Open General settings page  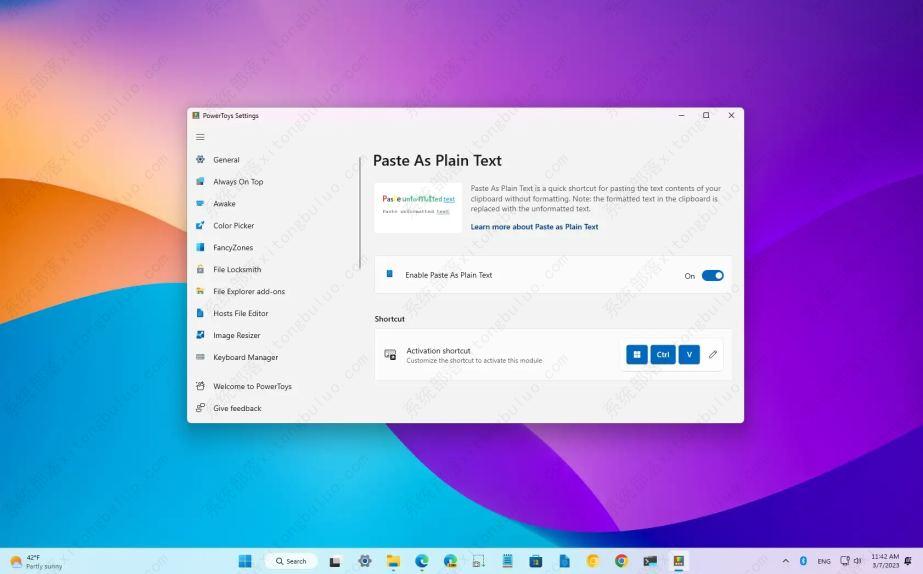tap(226, 160)
